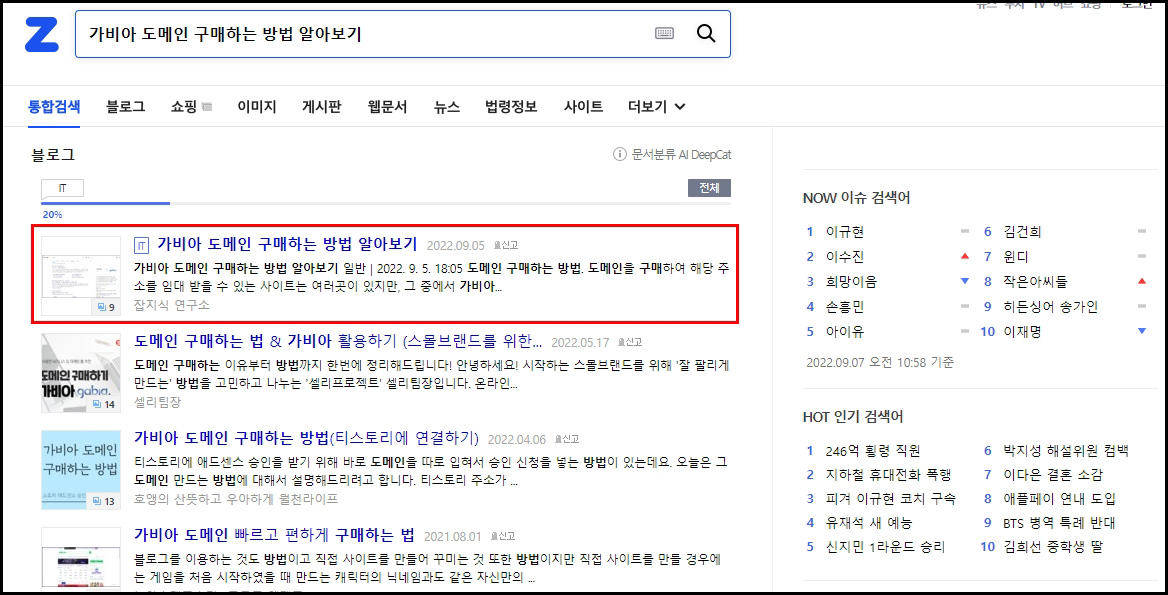The width and height of the screenshot is (1168, 595).
Task: Click image count badge showing 14
Action: coord(105,404)
